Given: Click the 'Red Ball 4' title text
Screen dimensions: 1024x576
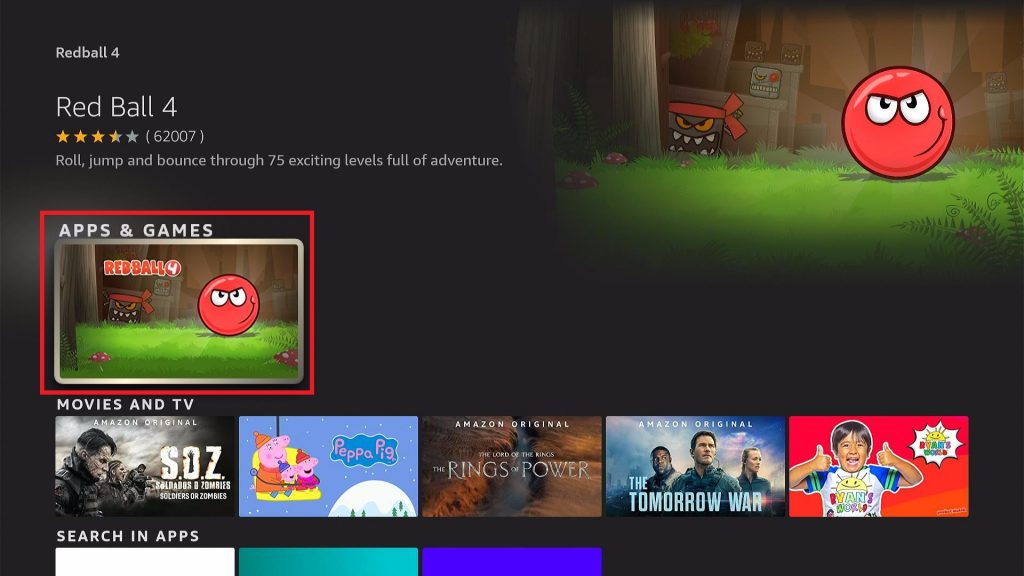Looking at the screenshot, I should tap(116, 107).
